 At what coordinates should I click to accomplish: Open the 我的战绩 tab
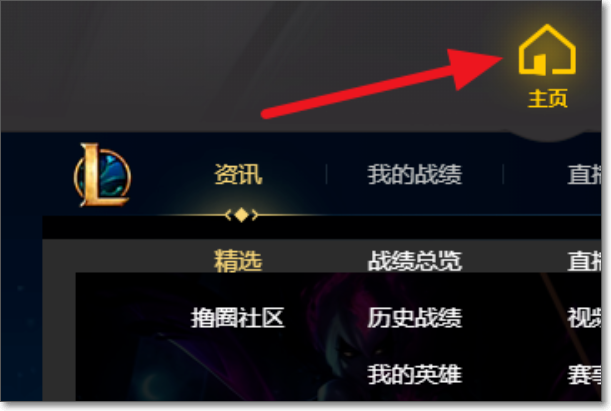415,174
